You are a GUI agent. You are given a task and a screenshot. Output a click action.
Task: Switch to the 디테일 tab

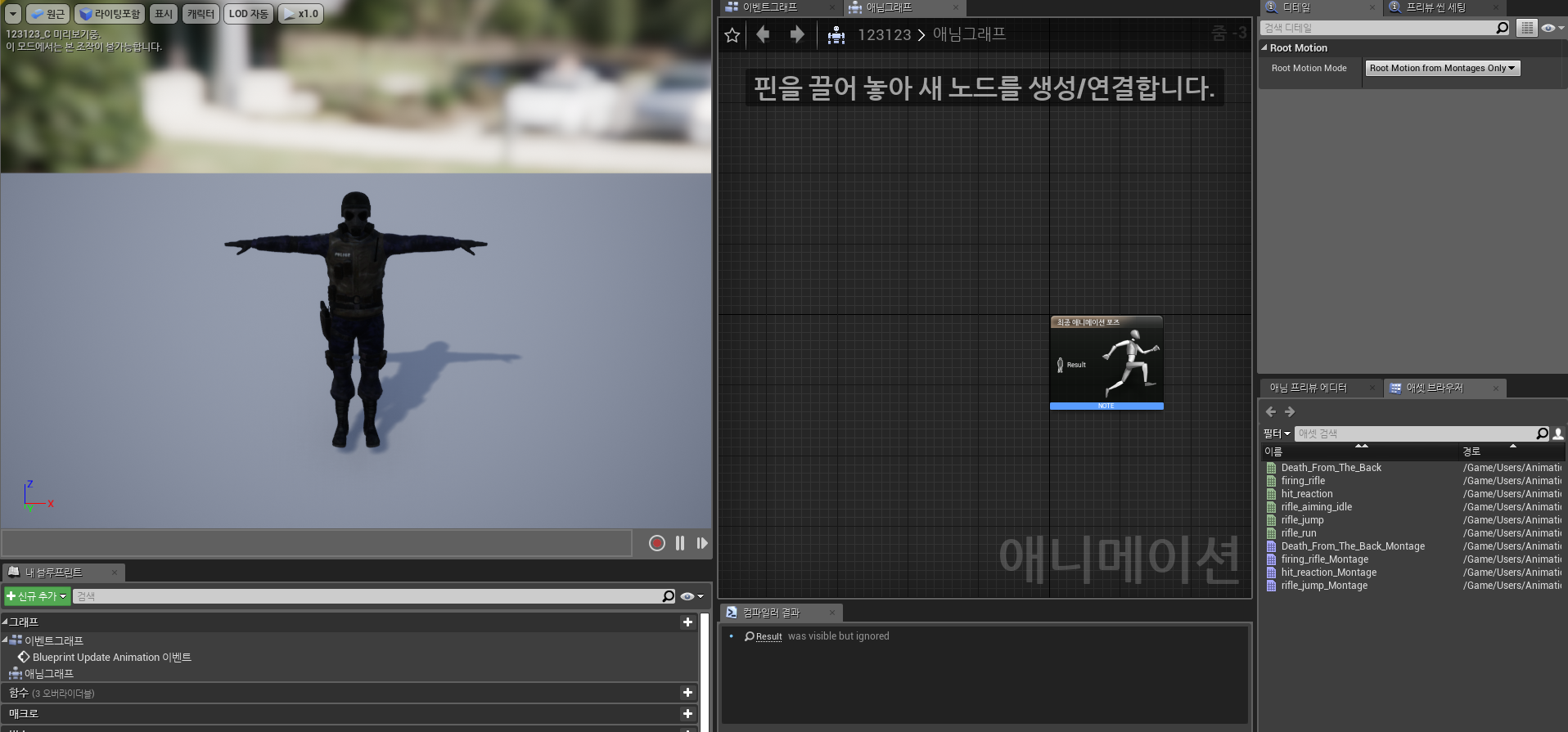1296,7
